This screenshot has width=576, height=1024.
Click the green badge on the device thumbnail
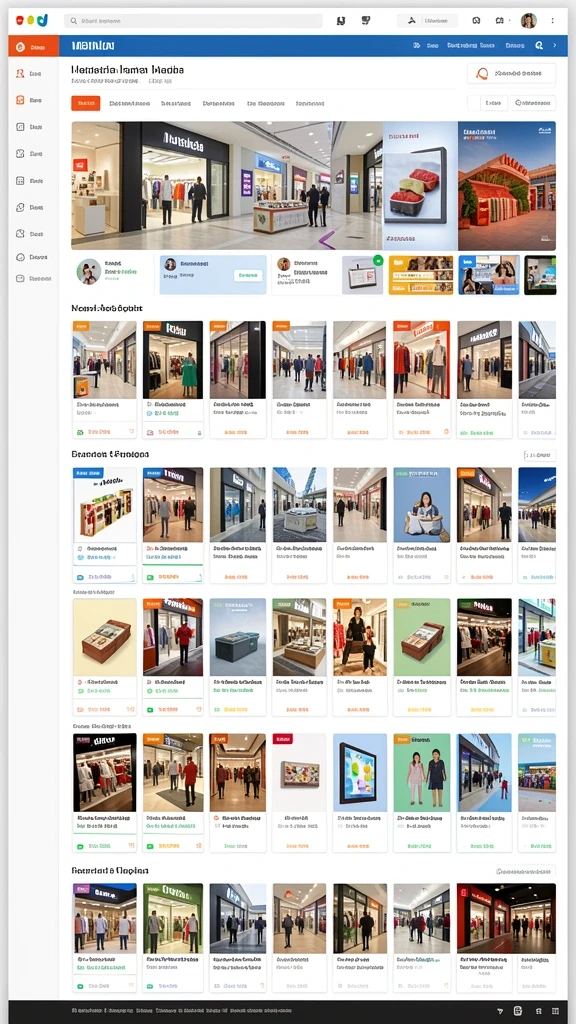377,260
